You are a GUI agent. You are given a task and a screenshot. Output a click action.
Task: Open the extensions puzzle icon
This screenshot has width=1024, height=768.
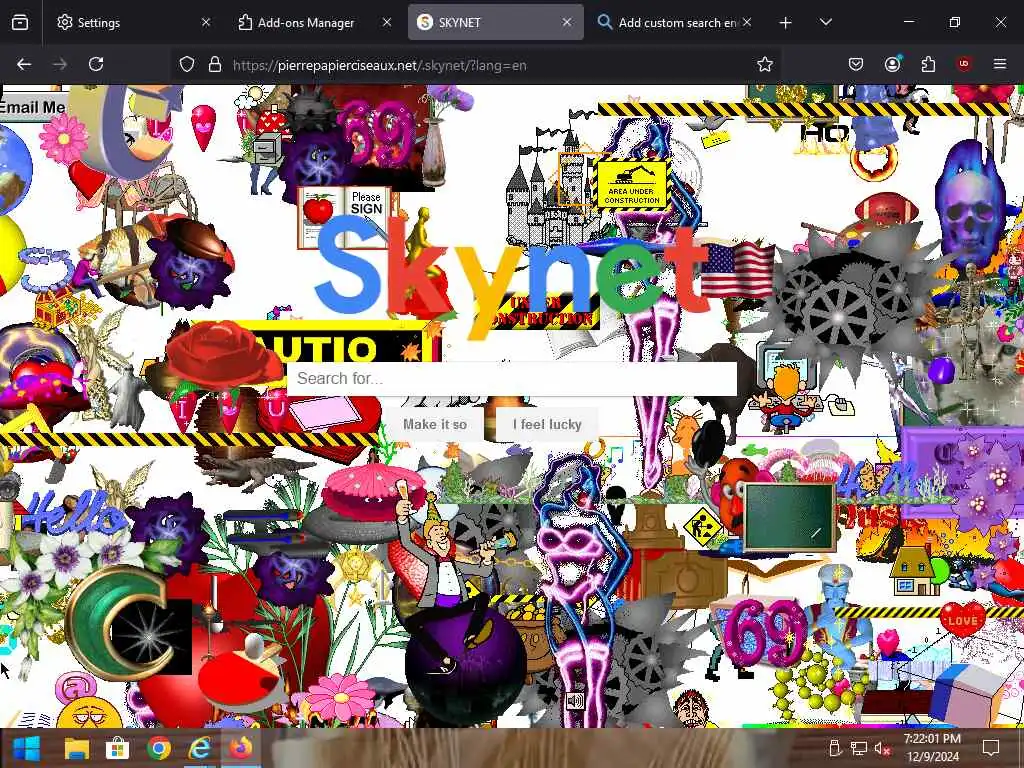tap(928, 65)
